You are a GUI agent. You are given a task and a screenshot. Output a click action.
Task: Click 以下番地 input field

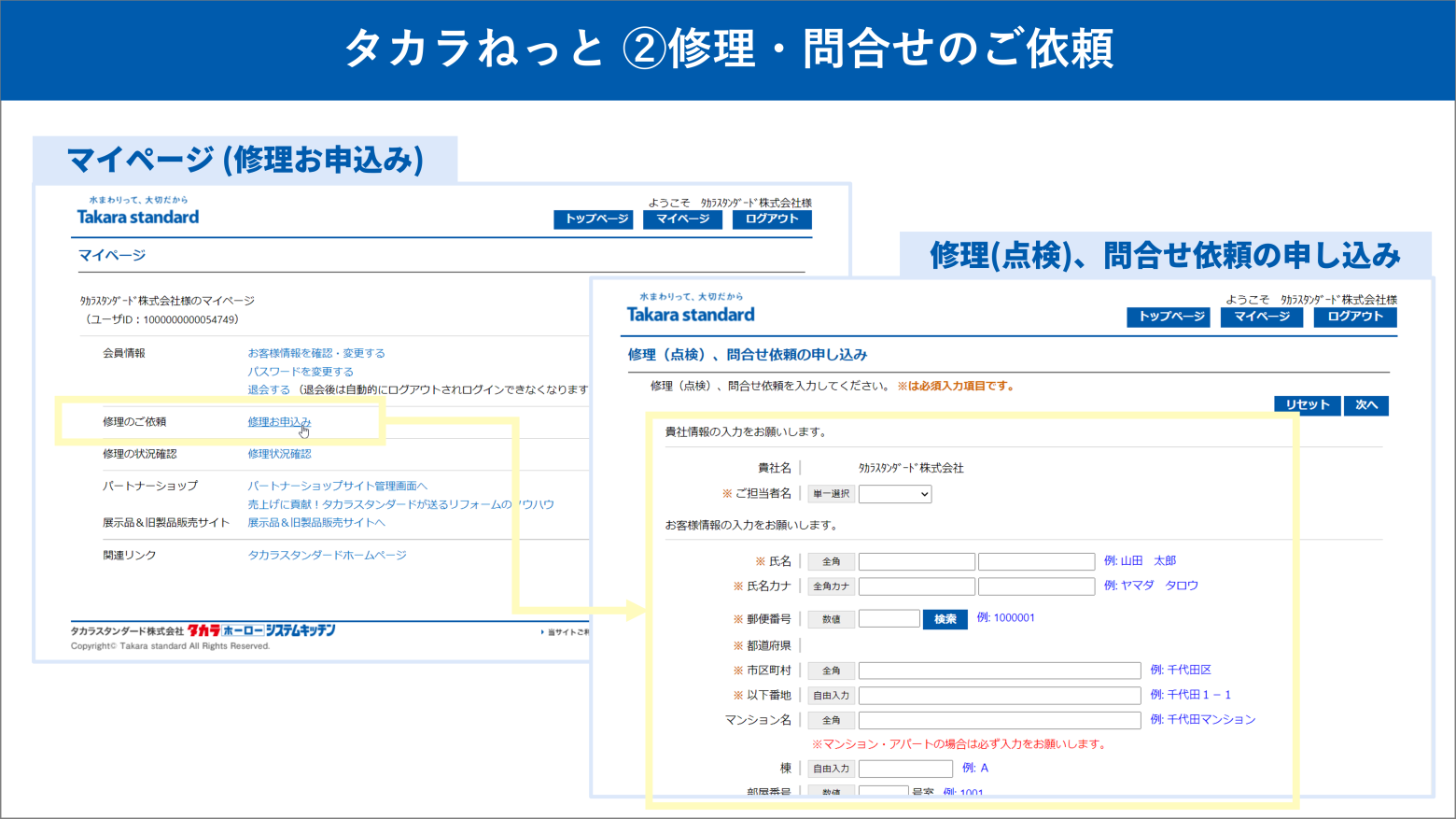[1000, 696]
